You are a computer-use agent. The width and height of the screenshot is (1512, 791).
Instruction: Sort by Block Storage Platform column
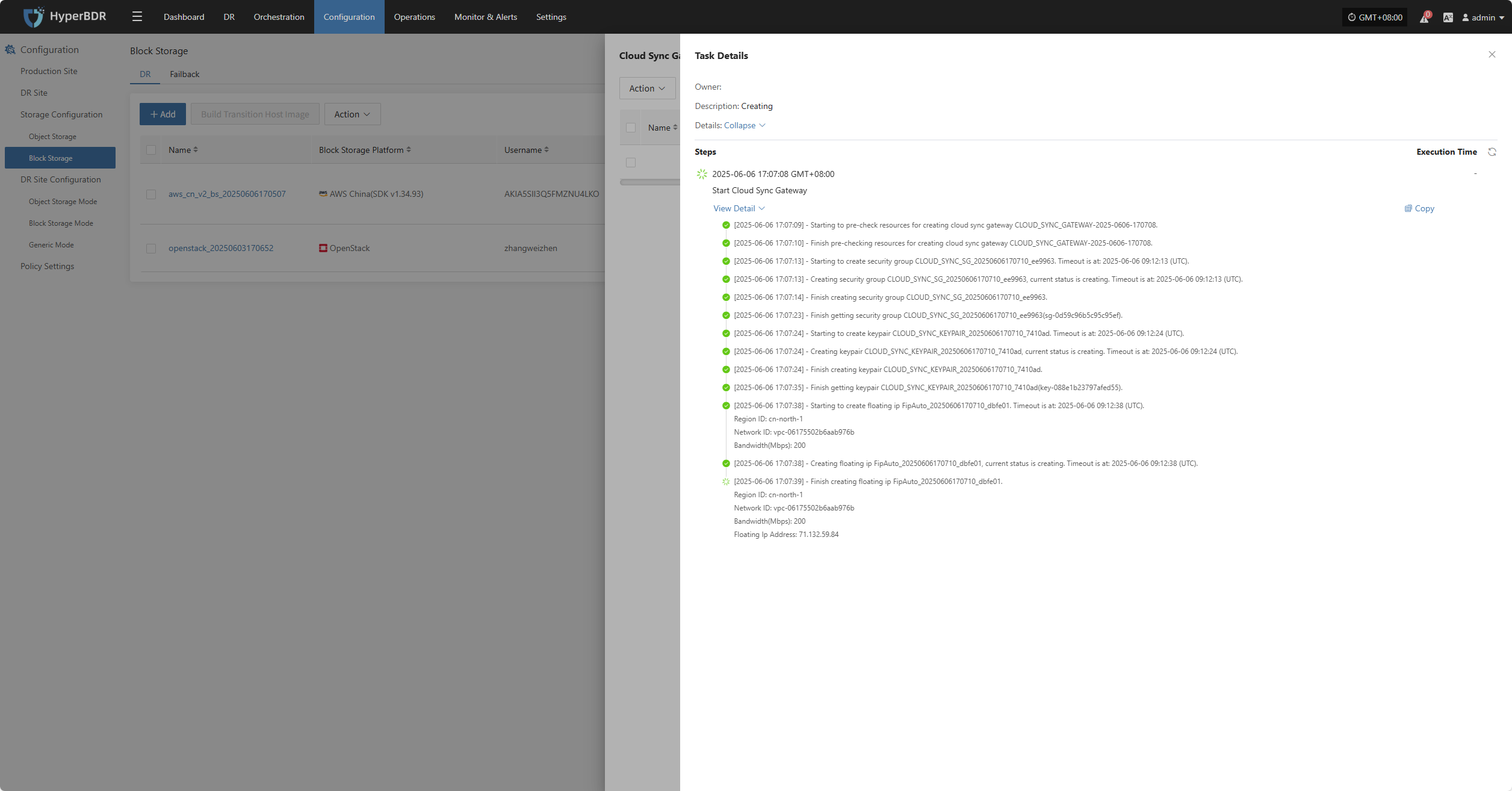(409, 150)
